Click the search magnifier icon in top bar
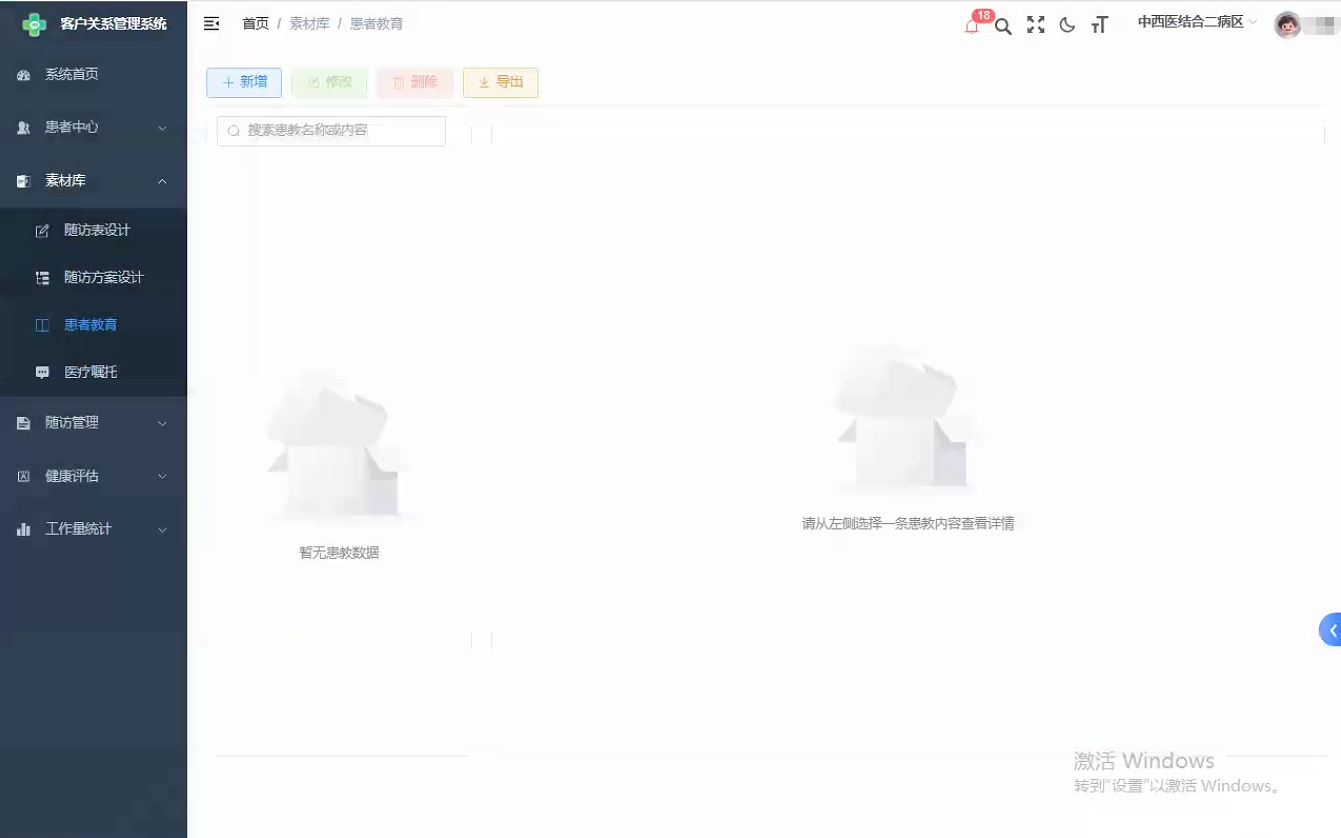The width and height of the screenshot is (1341, 838). coord(1003,25)
